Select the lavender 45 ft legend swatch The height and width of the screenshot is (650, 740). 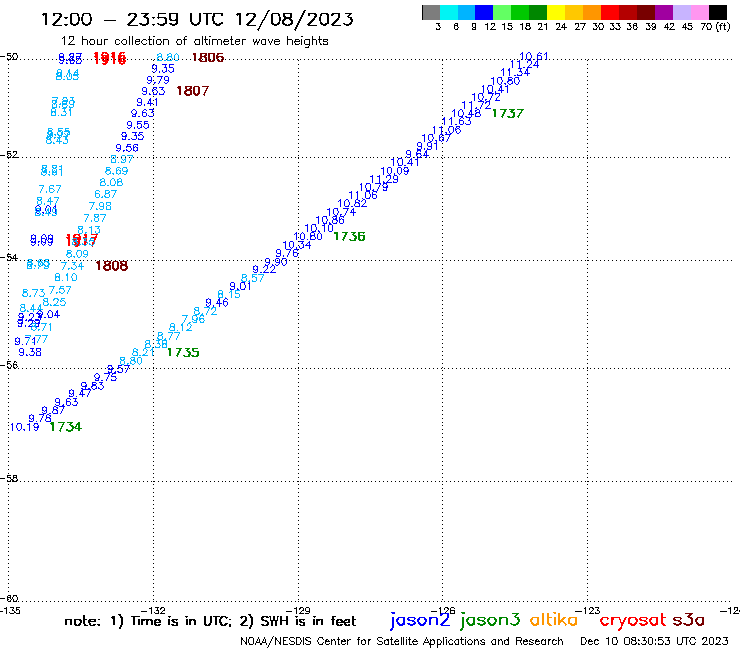coord(681,12)
